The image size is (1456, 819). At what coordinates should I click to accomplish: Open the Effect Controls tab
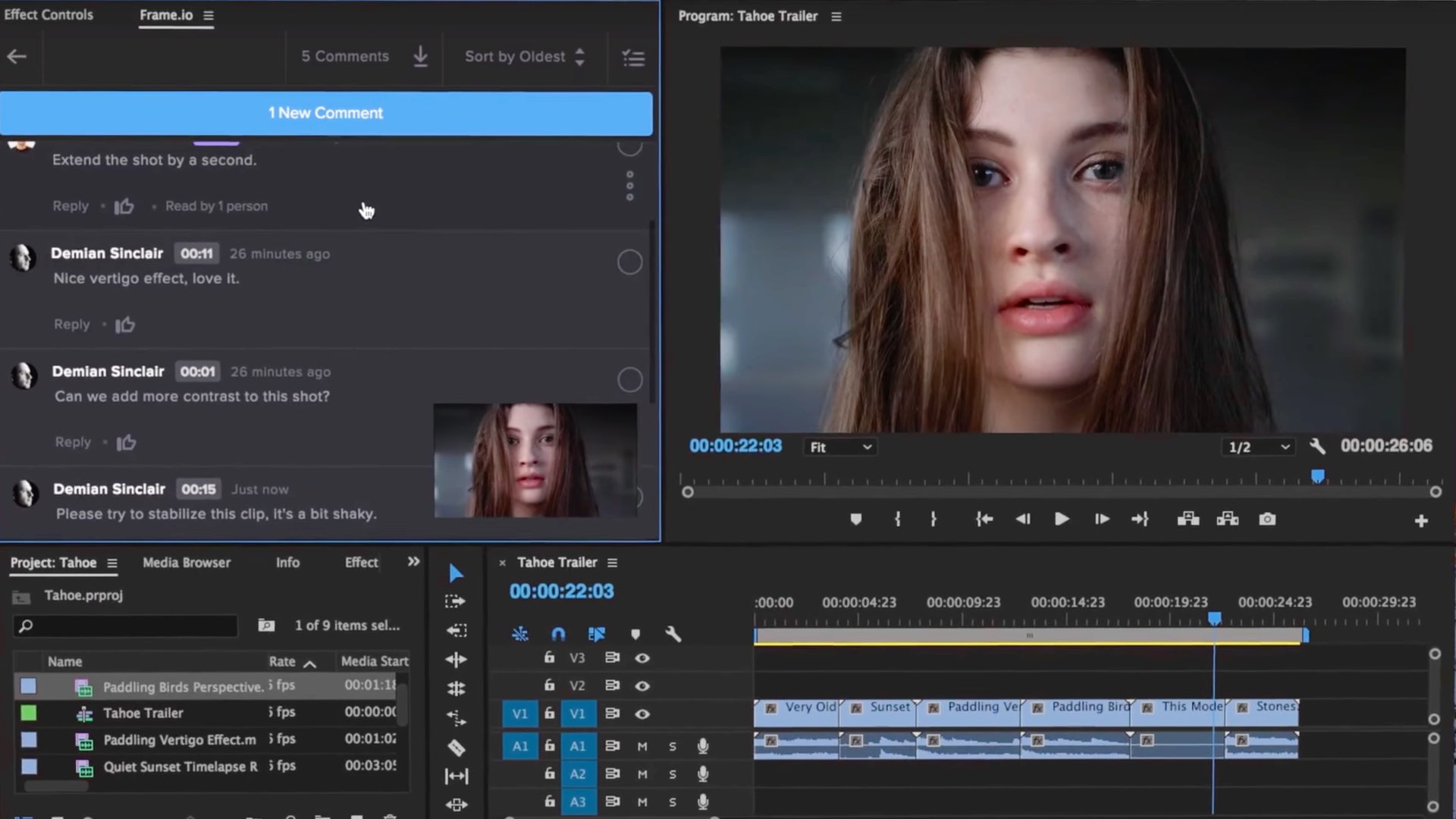pos(48,14)
